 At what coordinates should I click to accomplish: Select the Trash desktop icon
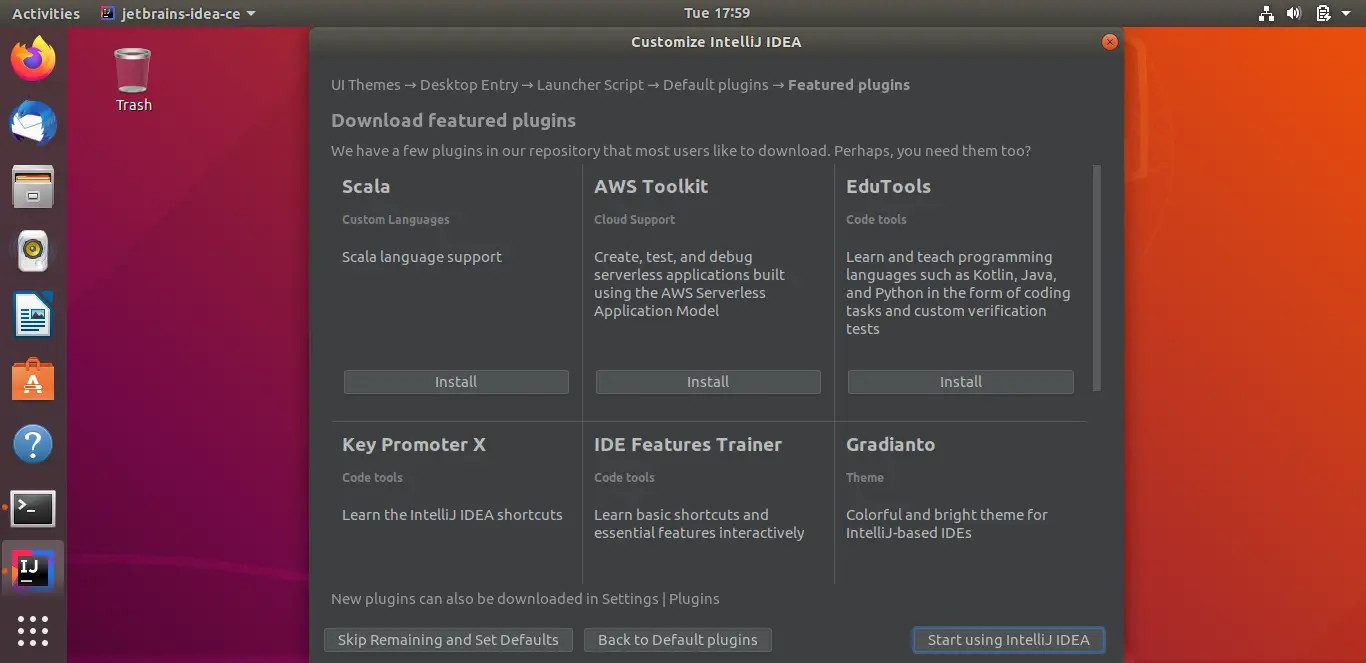(133, 80)
